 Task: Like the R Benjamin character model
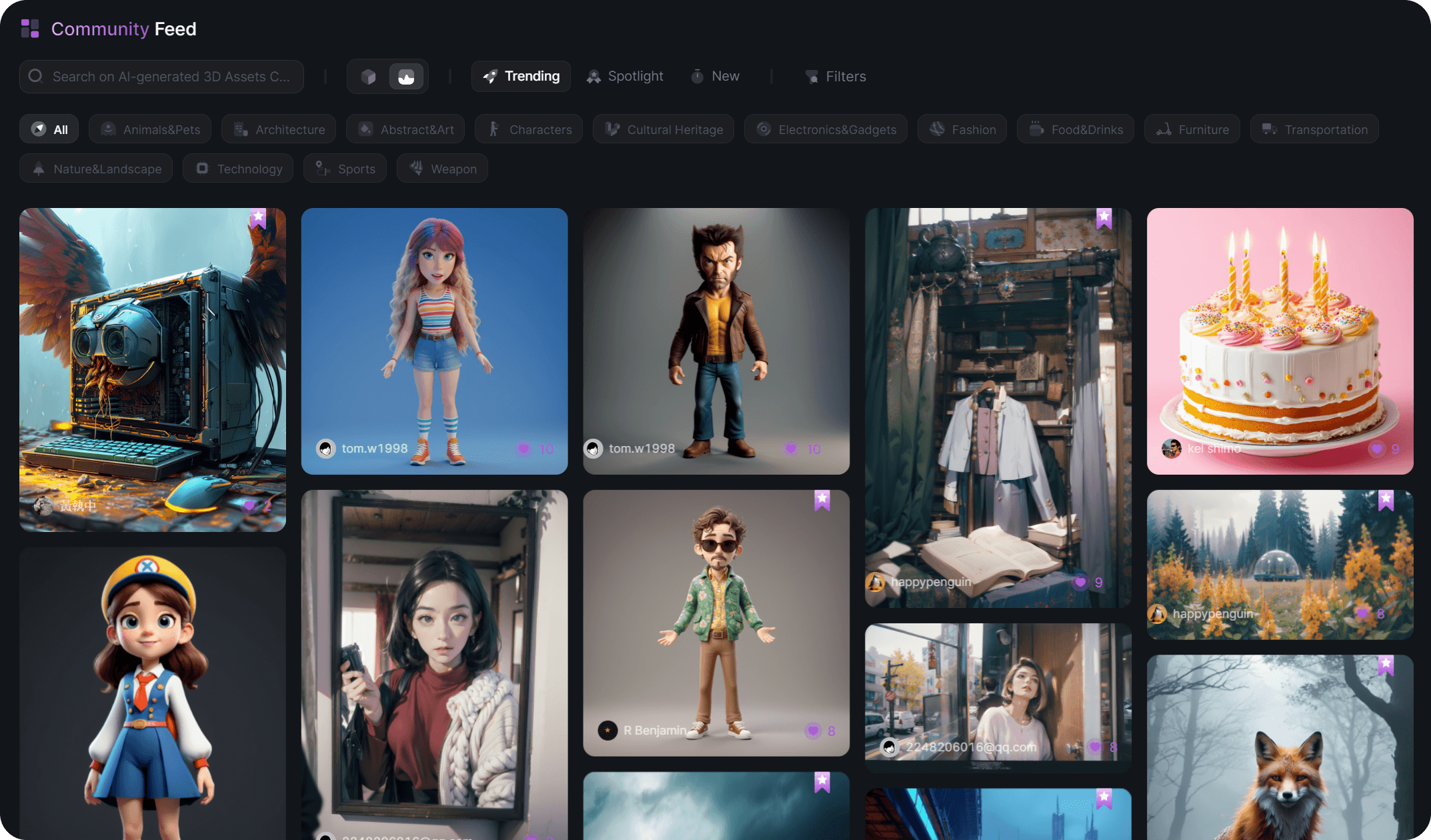(813, 731)
